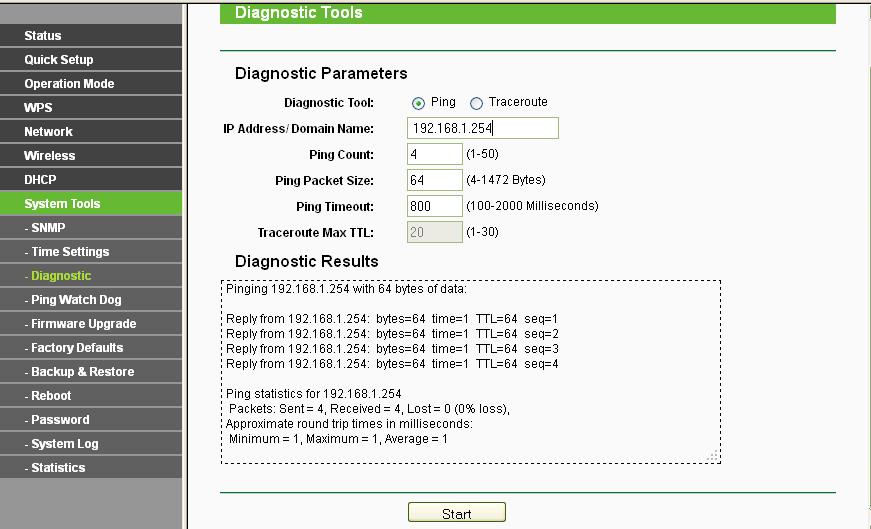Click the 'seq=4' reply line
871x529 pixels.
click(392, 364)
